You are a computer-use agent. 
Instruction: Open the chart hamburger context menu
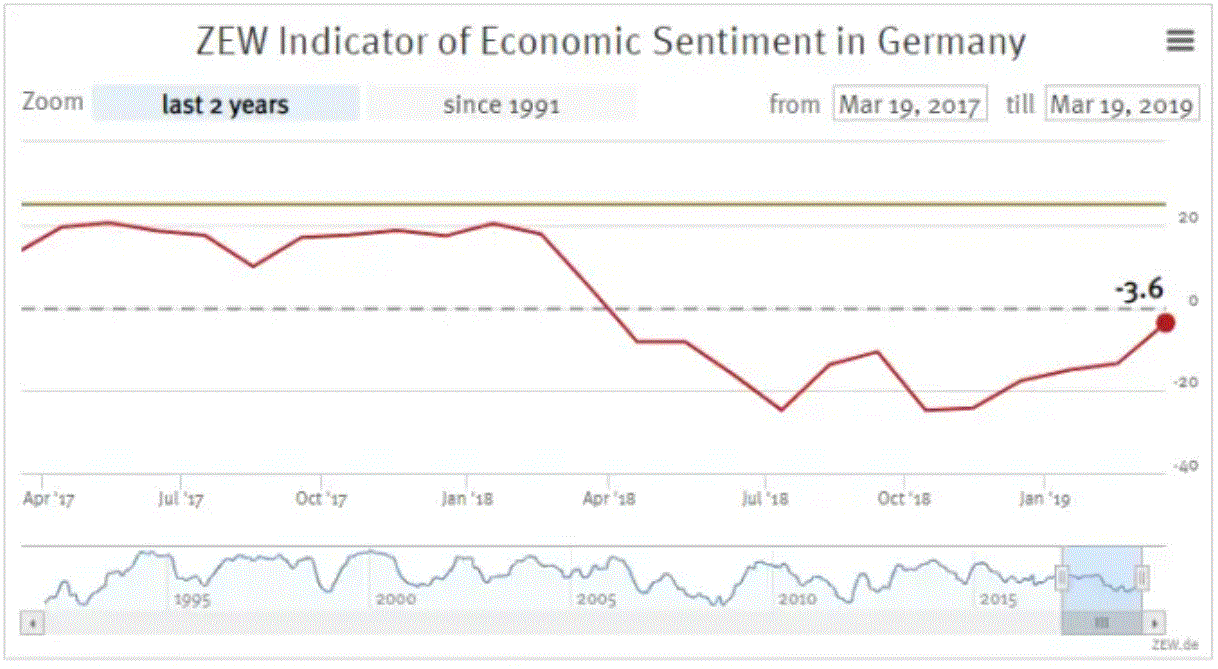coord(1180,40)
